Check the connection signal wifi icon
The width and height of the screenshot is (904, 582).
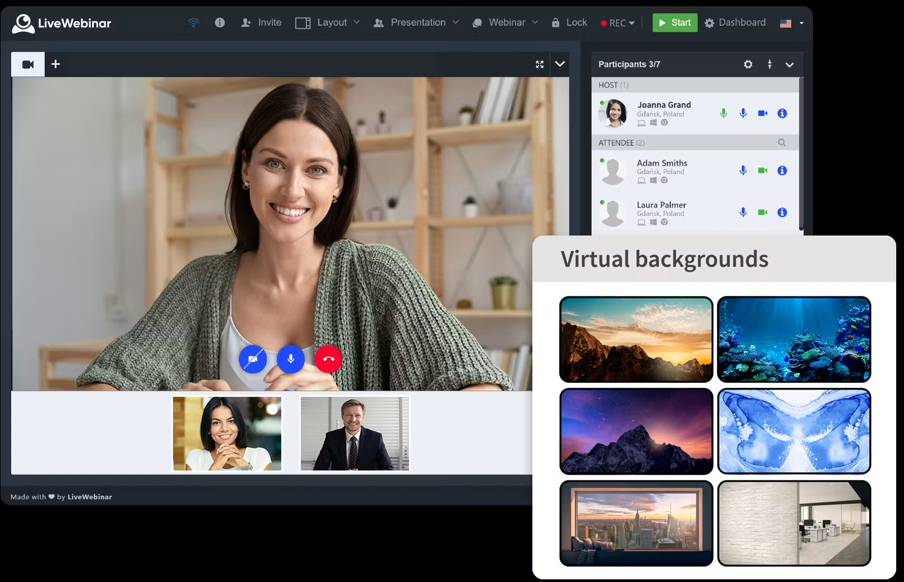[193, 22]
